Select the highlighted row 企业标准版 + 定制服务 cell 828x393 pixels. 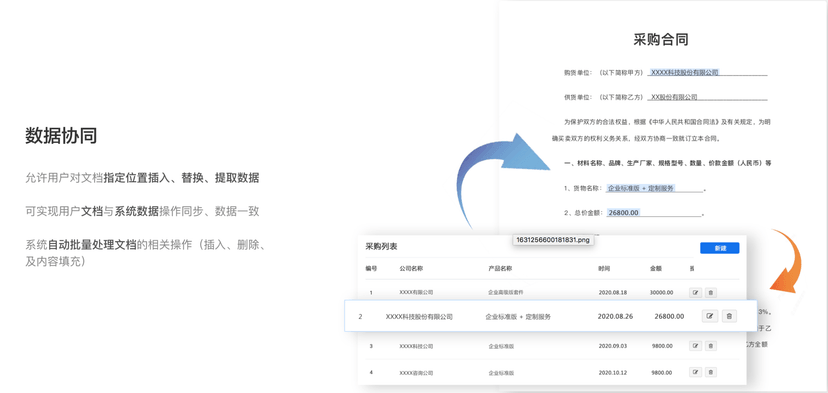tap(518, 316)
